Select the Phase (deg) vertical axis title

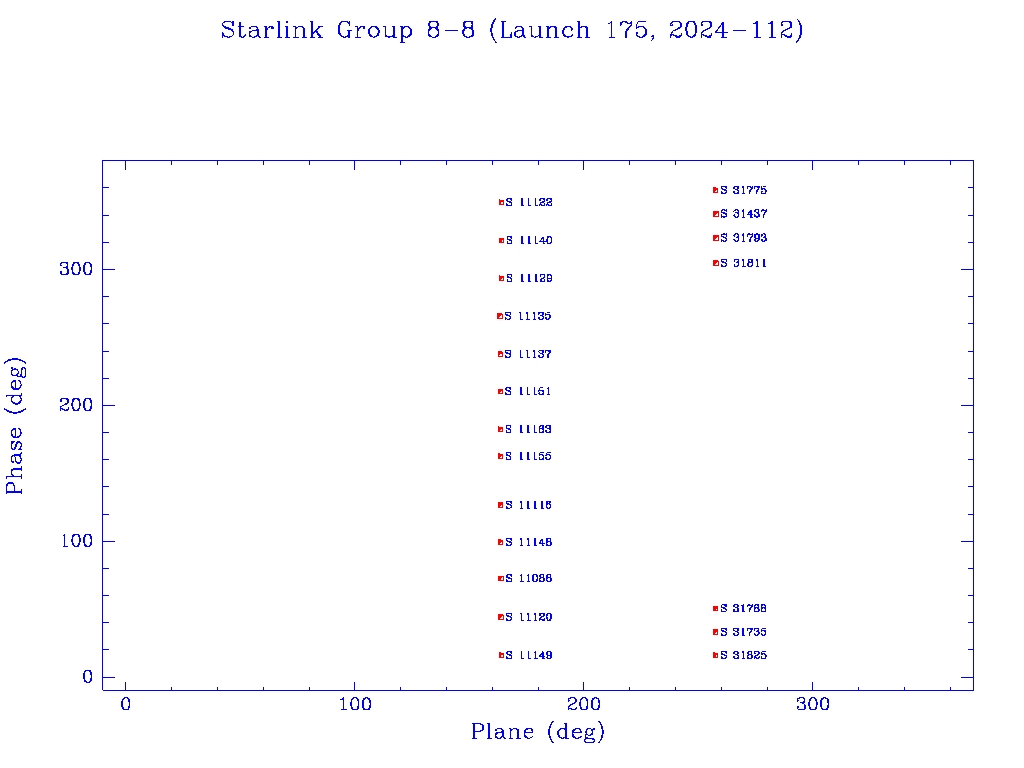click(14, 426)
